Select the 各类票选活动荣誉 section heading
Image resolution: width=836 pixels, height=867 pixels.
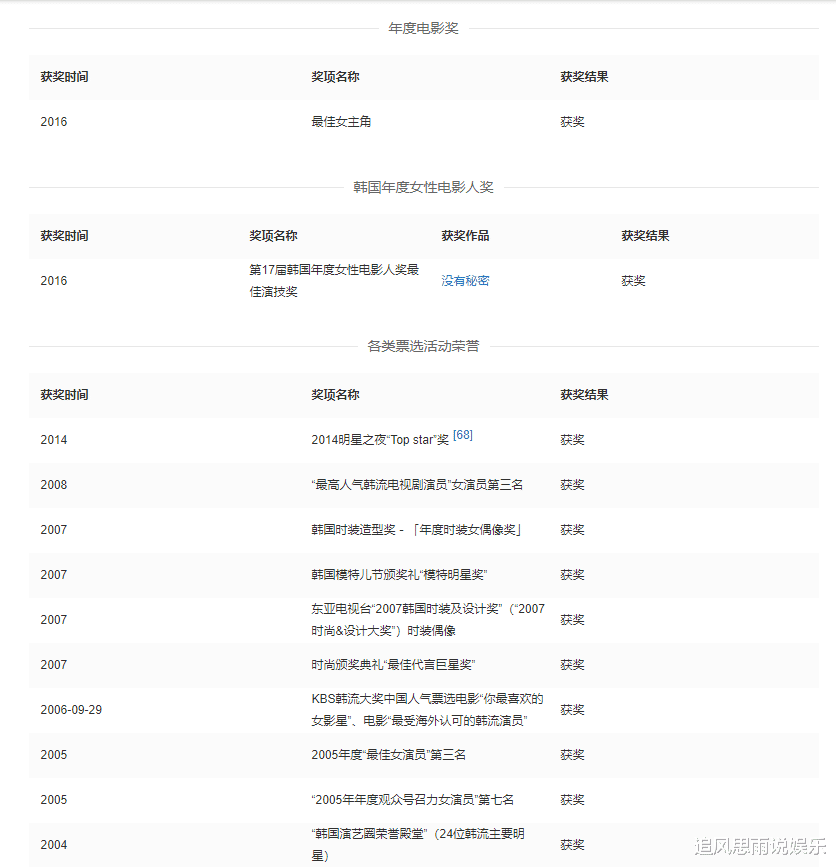pyautogui.click(x=424, y=347)
